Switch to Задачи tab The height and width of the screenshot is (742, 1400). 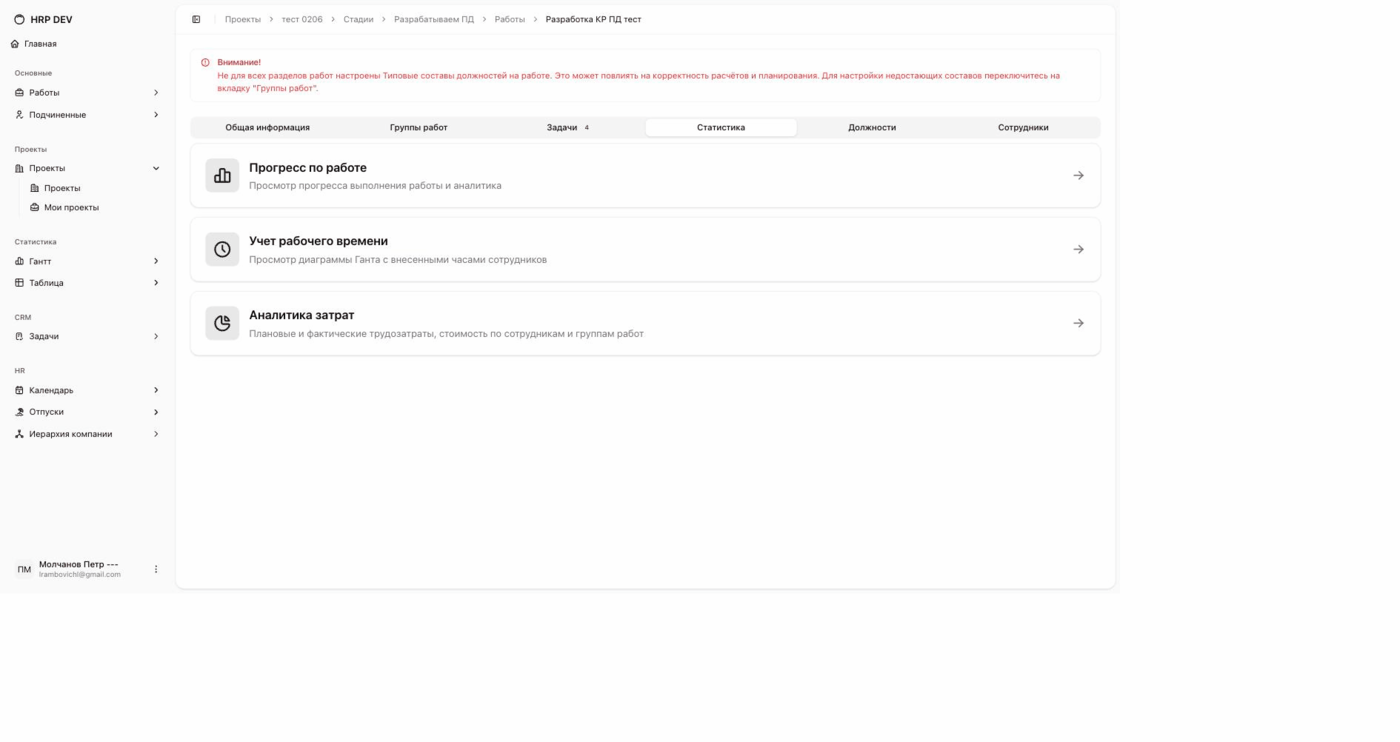pos(569,128)
